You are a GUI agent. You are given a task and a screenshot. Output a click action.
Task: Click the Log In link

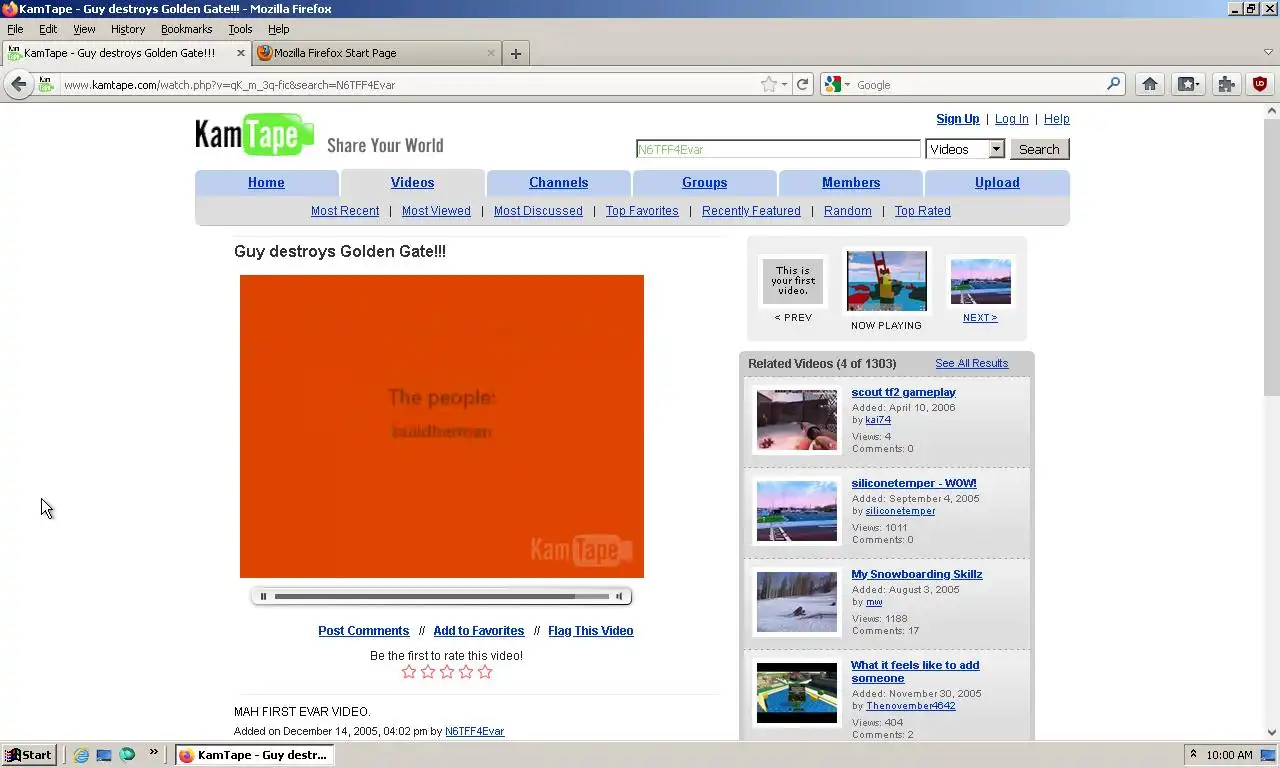pos(1011,119)
